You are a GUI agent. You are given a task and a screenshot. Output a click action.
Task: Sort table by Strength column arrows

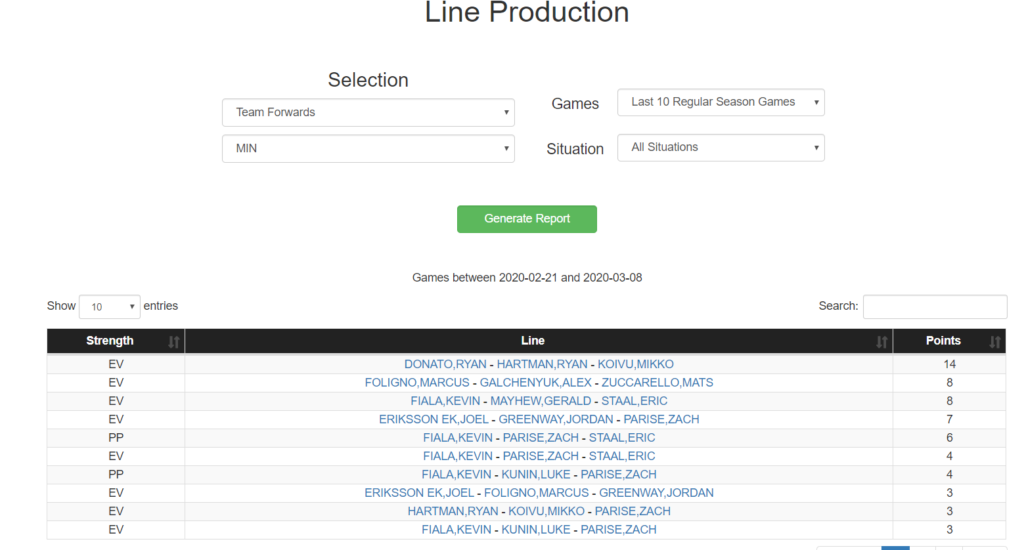tap(174, 342)
